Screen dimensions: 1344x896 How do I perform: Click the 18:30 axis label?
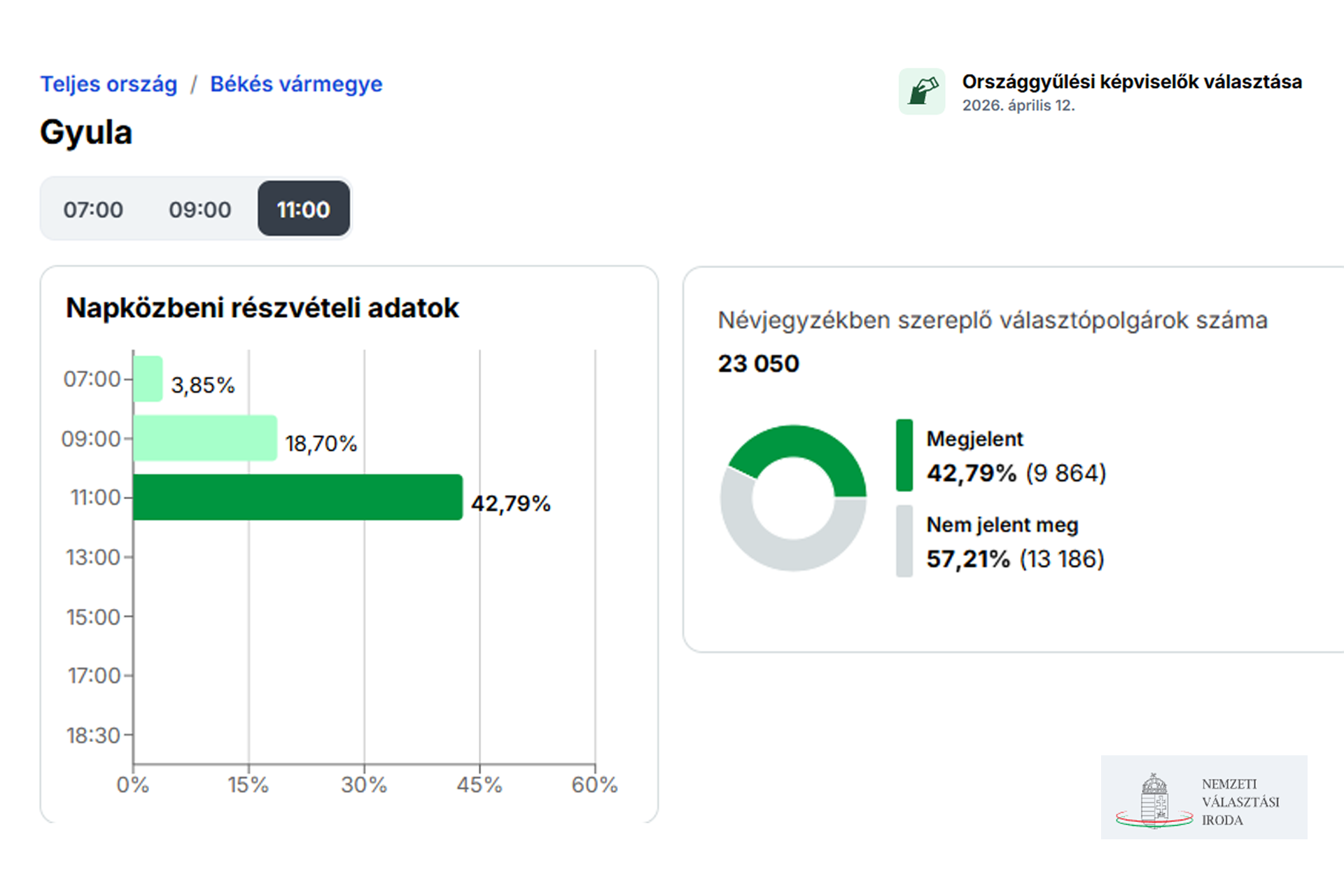pyautogui.click(x=93, y=735)
